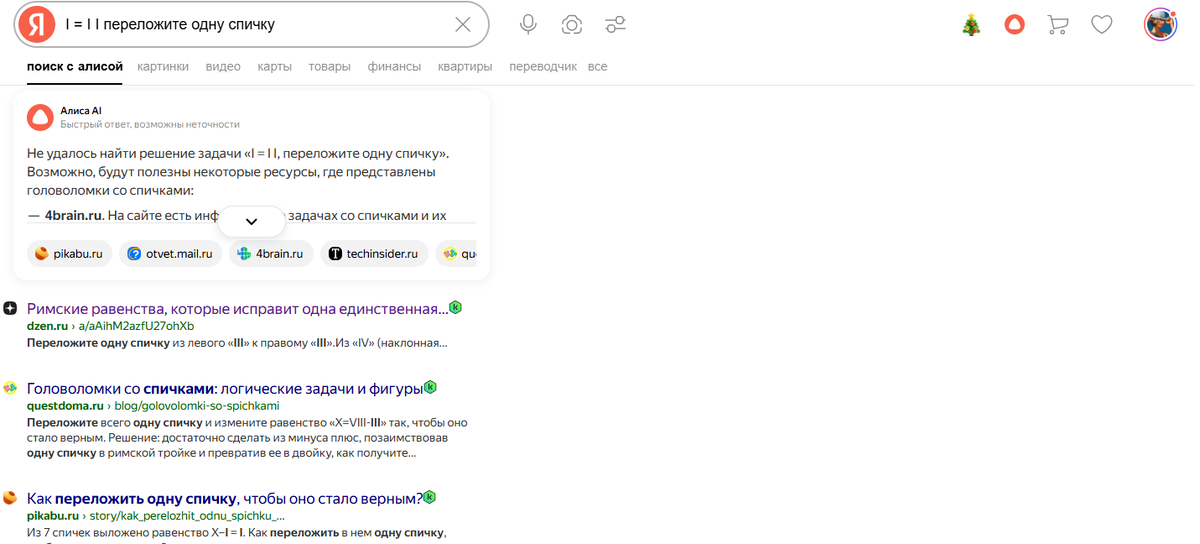Switch to 'переводчик' tab
The width and height of the screenshot is (1200, 544).
click(543, 67)
